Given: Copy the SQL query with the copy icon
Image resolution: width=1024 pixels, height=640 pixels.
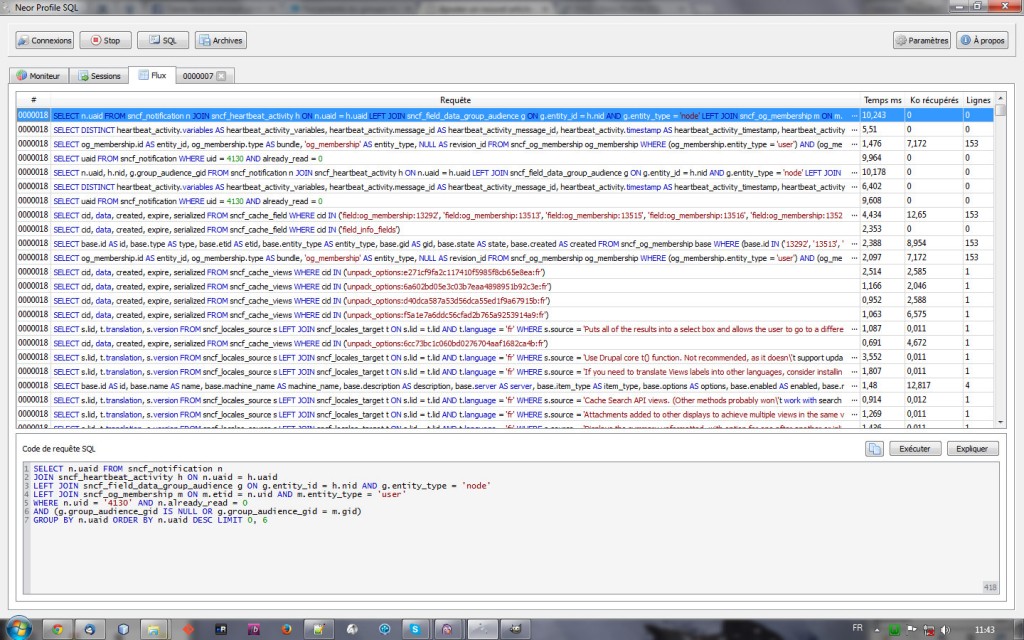Looking at the screenshot, I should [x=873, y=449].
